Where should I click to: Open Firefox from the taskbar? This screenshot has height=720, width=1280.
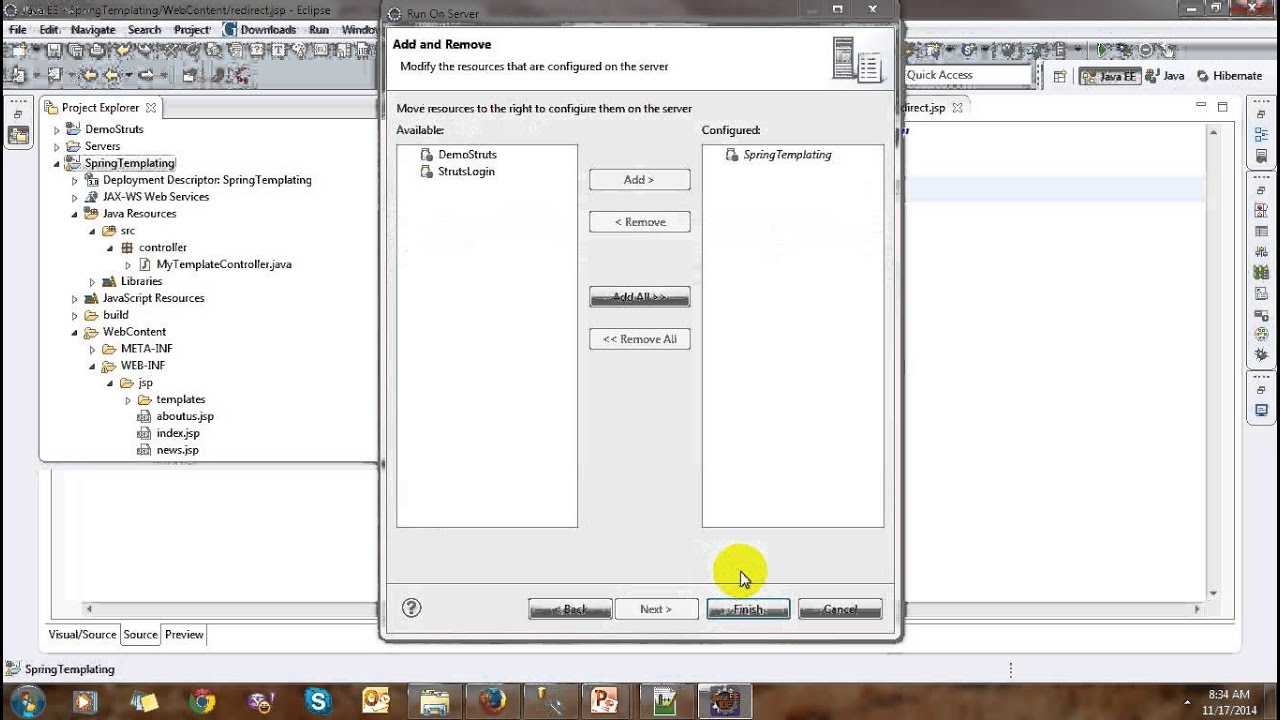[492, 701]
